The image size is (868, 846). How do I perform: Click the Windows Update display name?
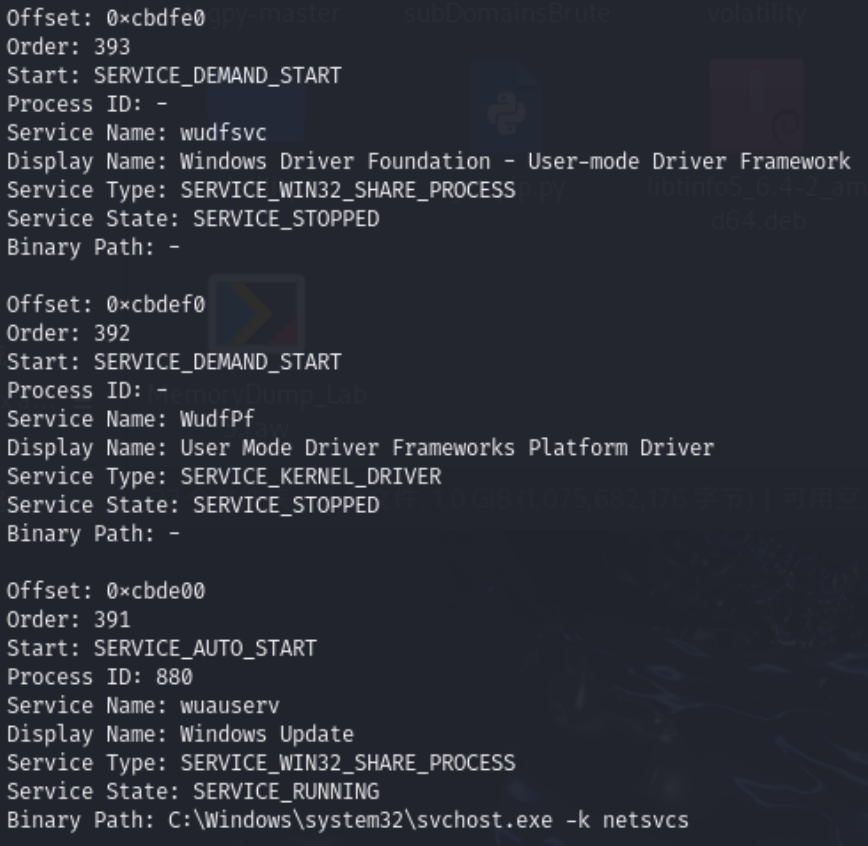pyautogui.click(x=266, y=734)
